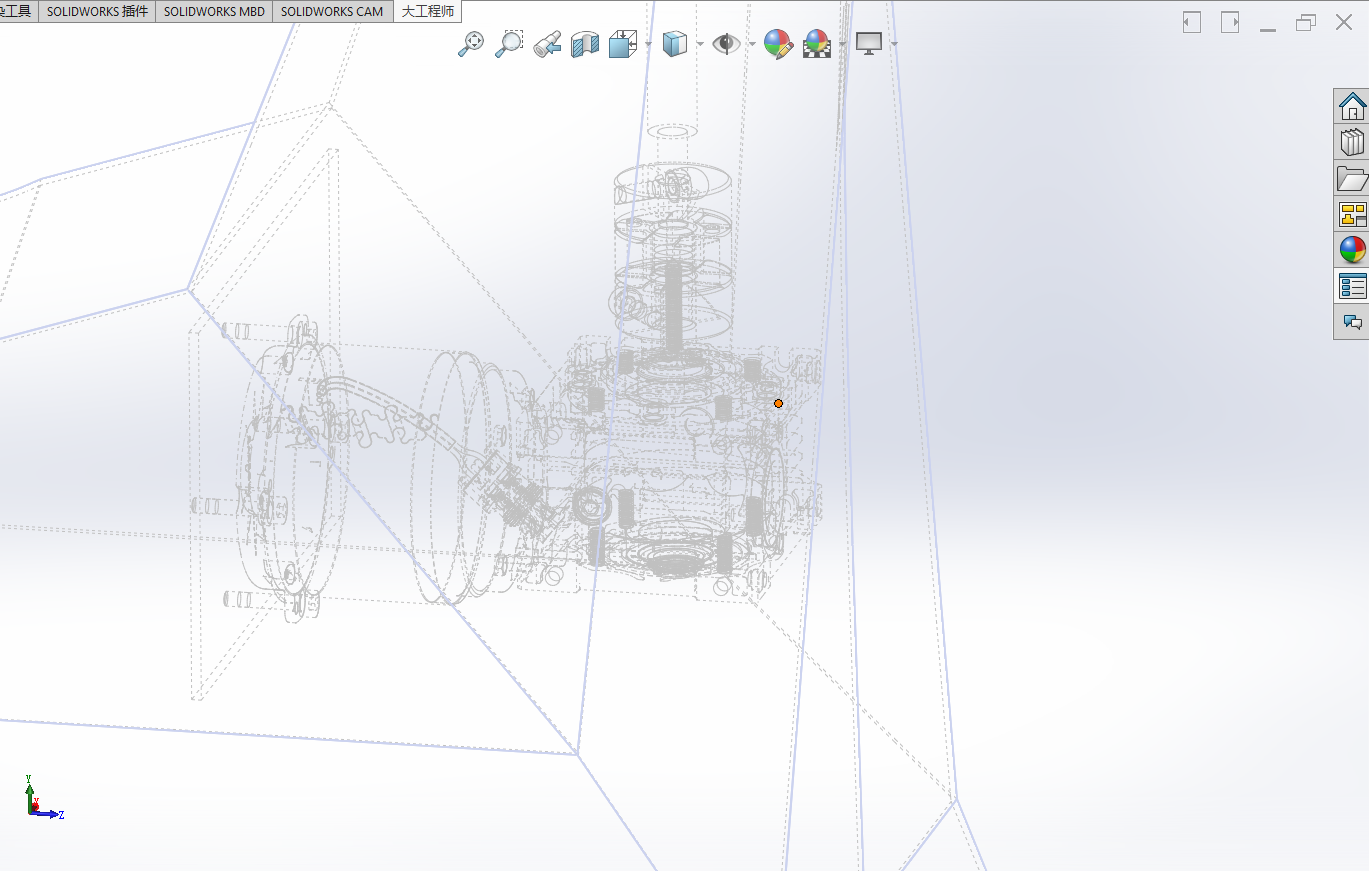This screenshot has width=1369, height=871.
Task: Open the SOLIDWORKS Forum chat pane
Action: point(1352,322)
